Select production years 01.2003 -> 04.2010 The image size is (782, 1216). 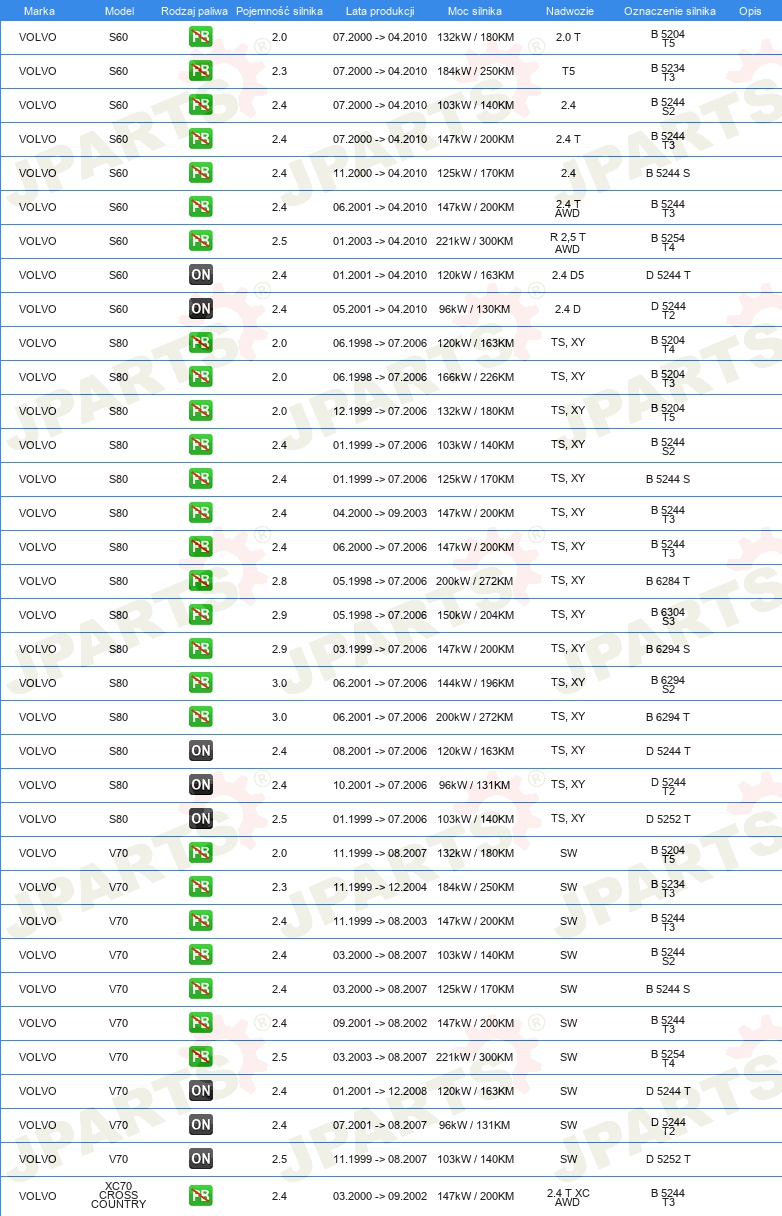click(380, 241)
